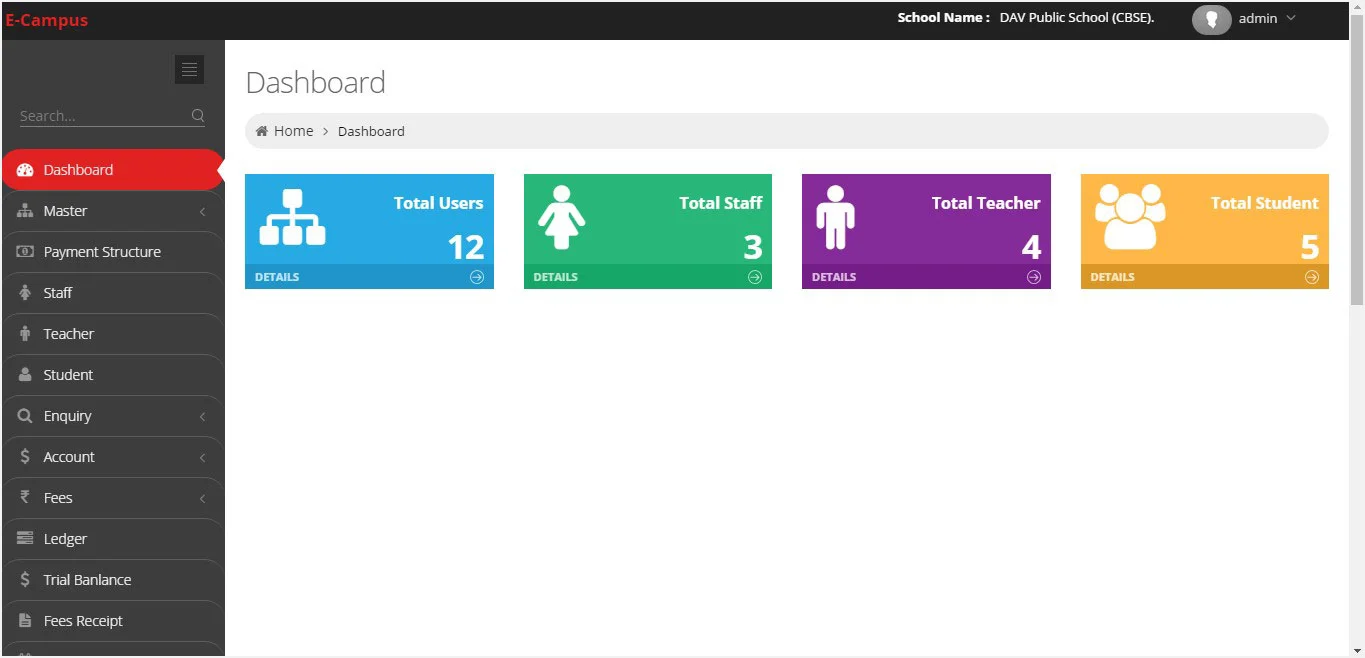Click the Fees rupee icon in sidebar

point(26,498)
